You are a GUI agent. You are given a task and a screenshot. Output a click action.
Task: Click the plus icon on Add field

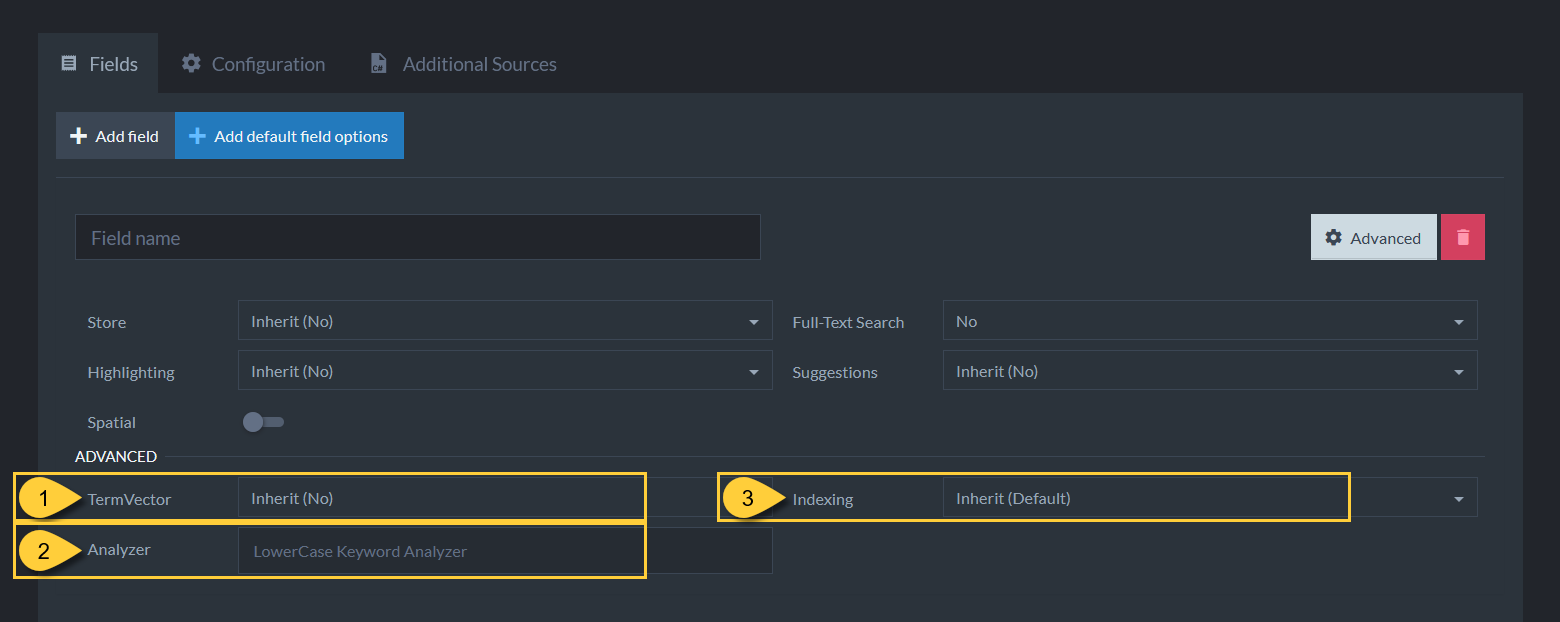pyautogui.click(x=79, y=136)
